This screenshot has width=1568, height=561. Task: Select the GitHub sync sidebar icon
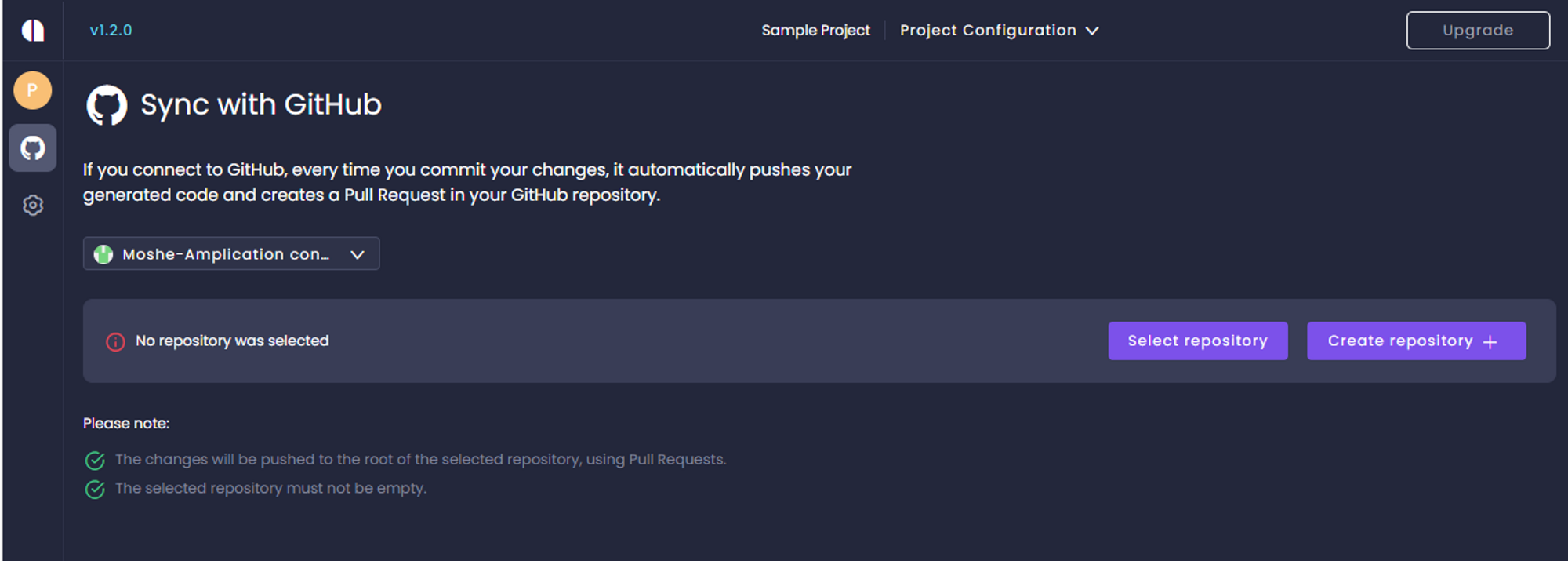click(x=33, y=148)
